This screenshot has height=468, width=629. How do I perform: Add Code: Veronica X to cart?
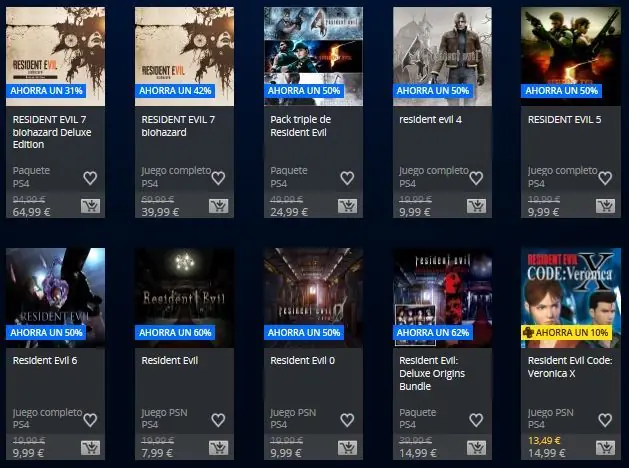pos(605,448)
